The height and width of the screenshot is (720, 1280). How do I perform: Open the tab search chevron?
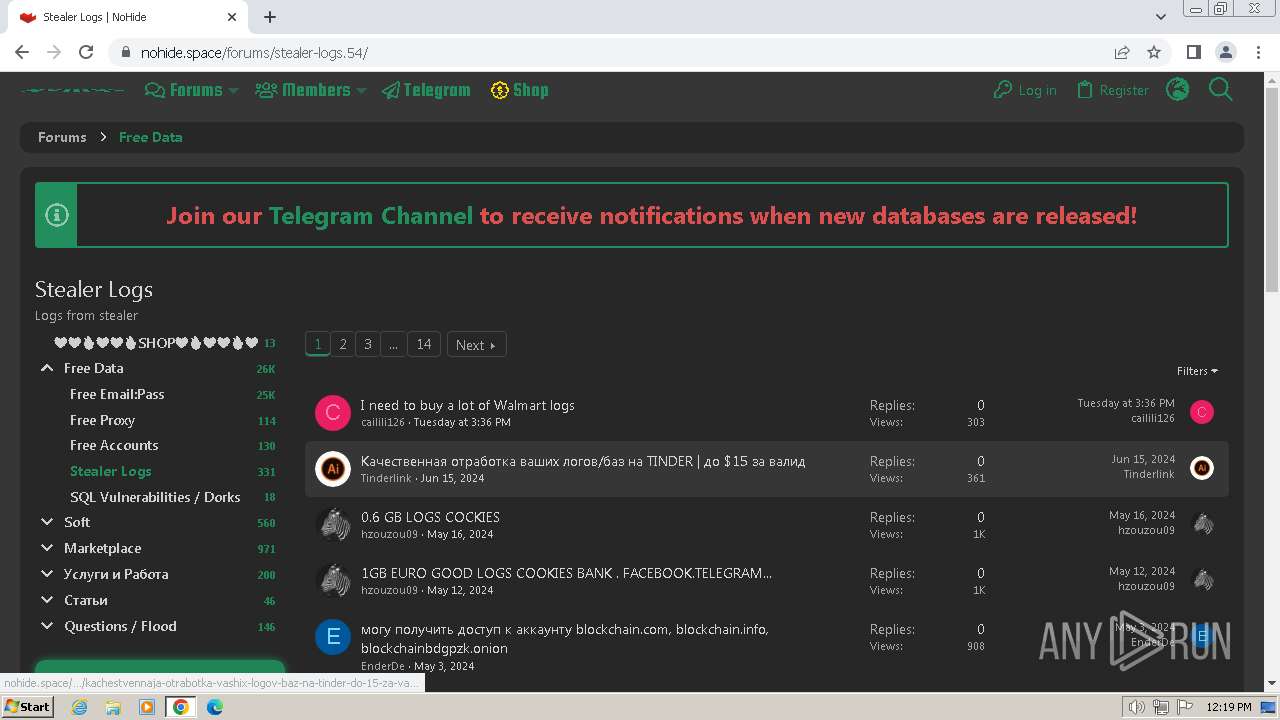(x=1161, y=17)
